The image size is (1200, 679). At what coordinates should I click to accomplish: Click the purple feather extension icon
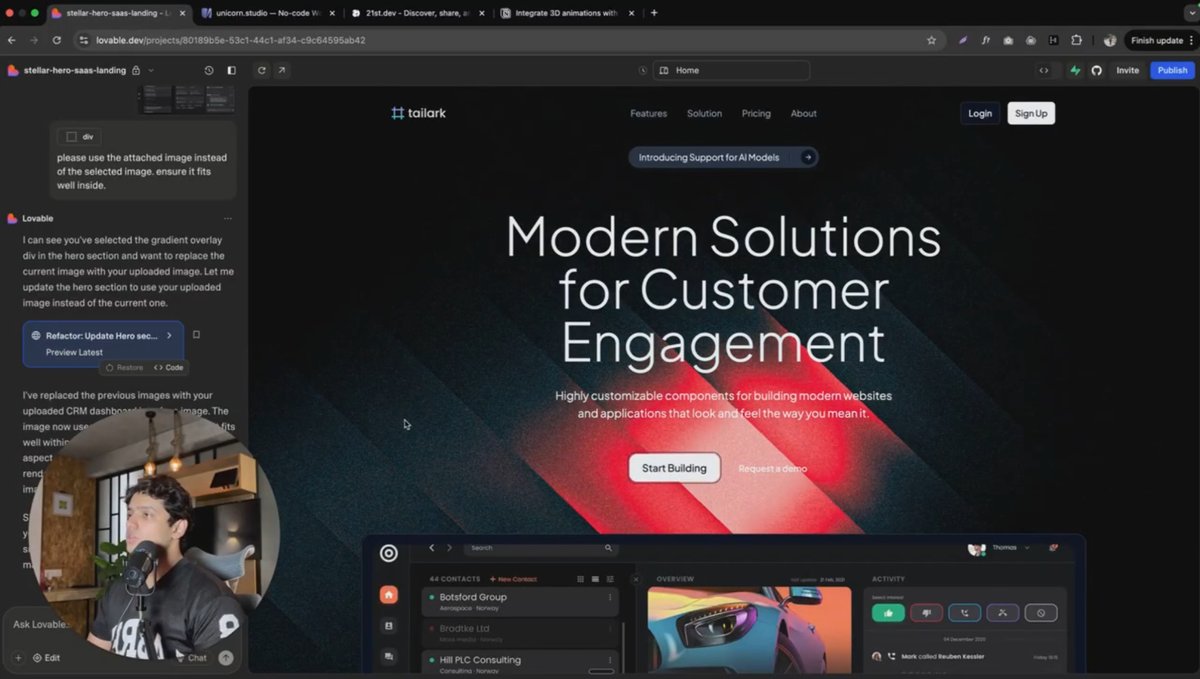click(x=962, y=40)
